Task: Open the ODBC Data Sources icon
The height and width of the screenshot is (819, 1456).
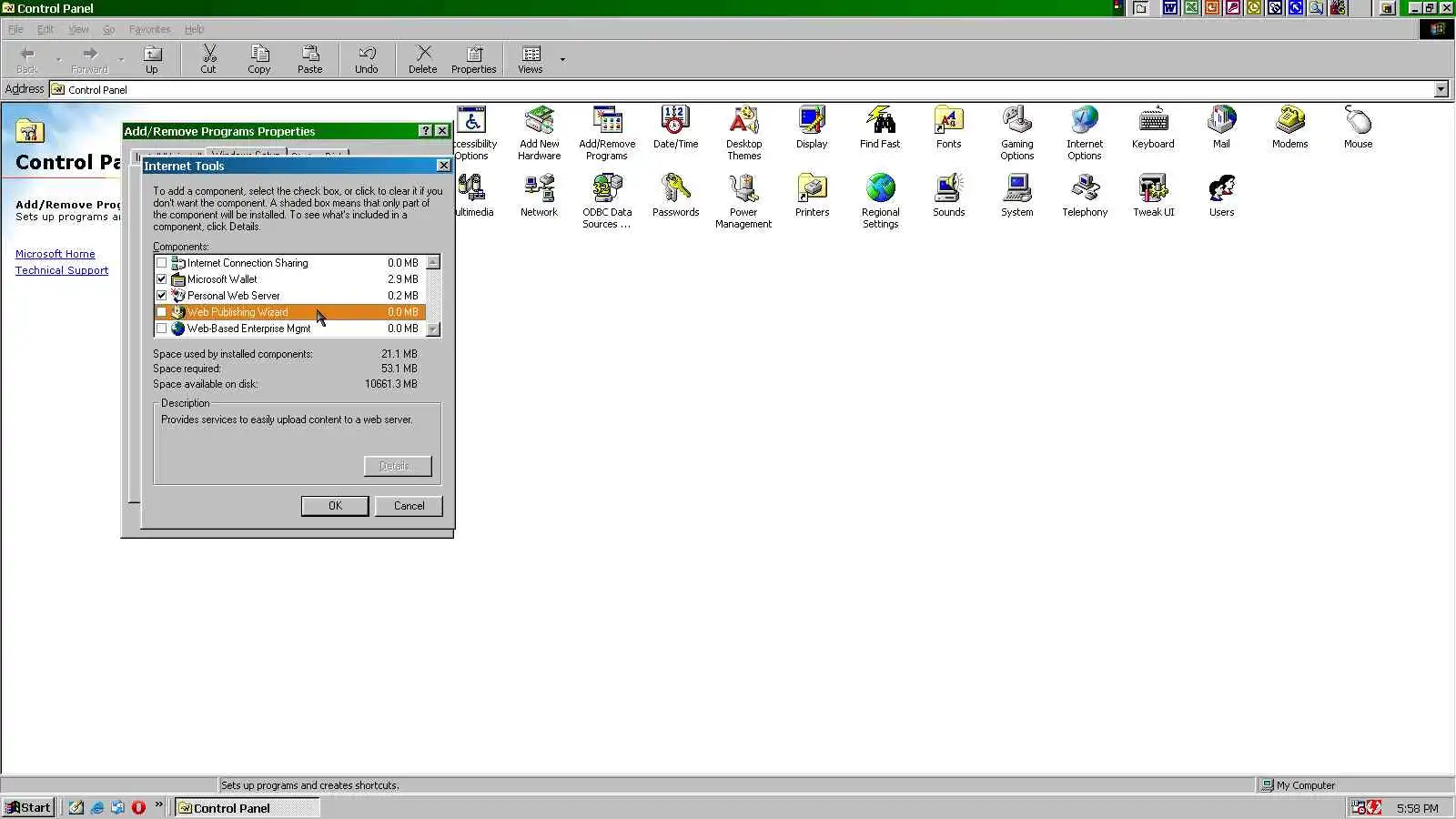Action: click(x=607, y=201)
